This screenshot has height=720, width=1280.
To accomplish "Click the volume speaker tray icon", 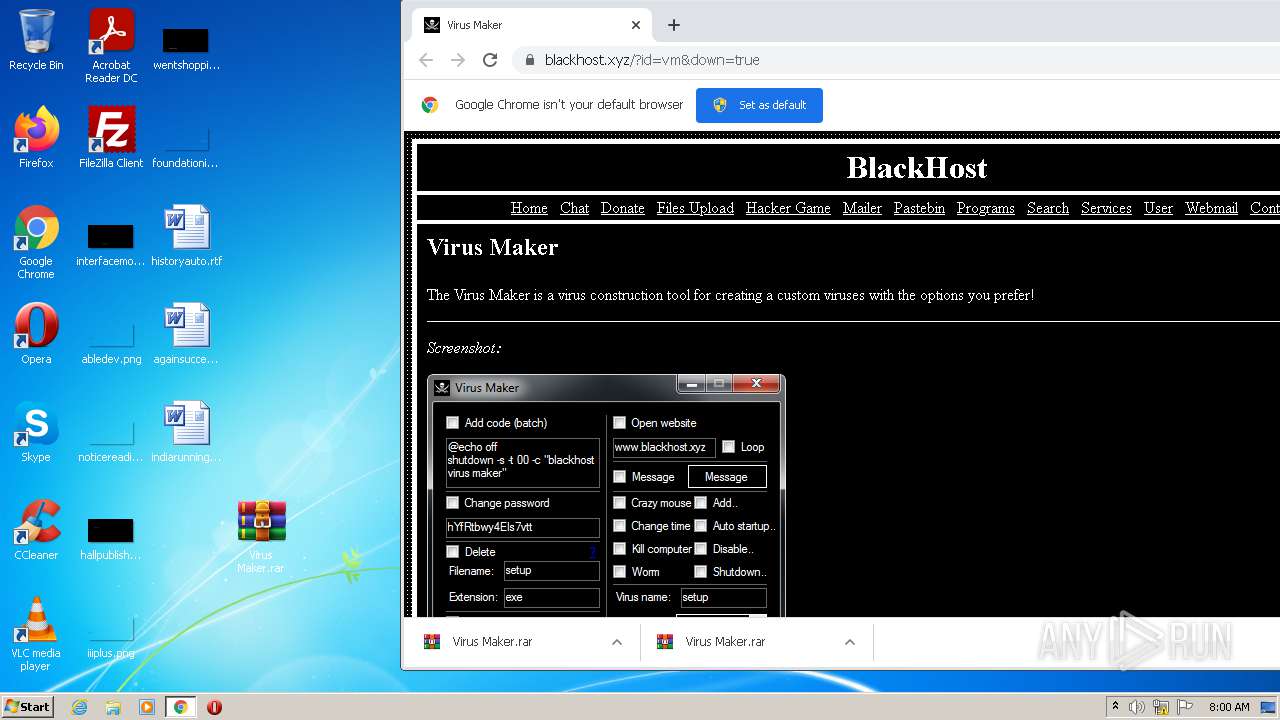I will tap(1137, 707).
